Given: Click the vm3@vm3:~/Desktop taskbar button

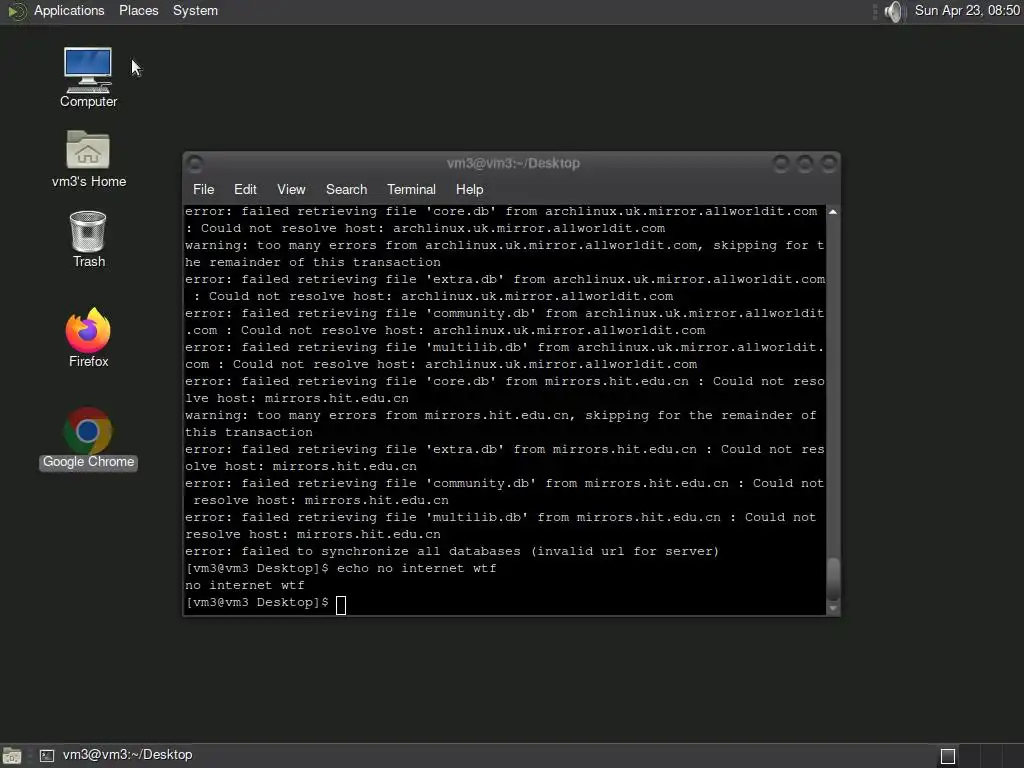Looking at the screenshot, I should [x=116, y=755].
